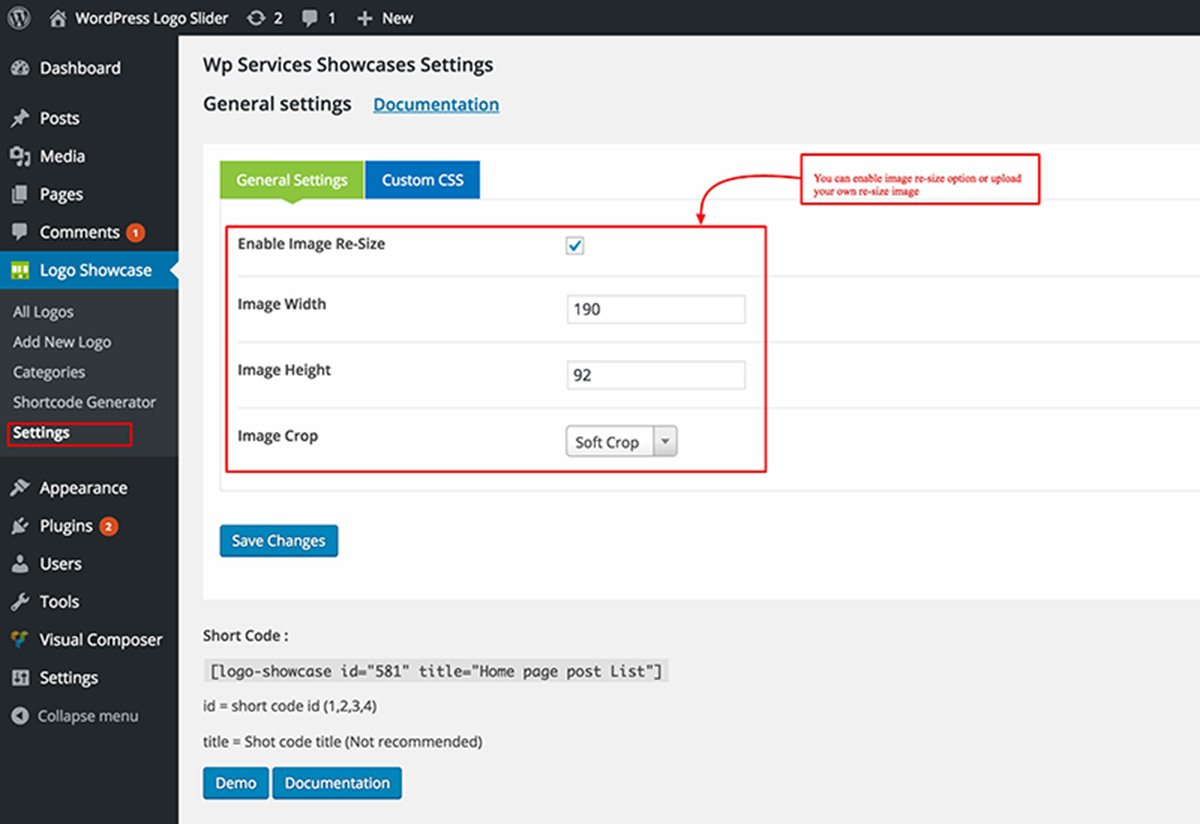Click the Media library icon
The height and width of the screenshot is (824, 1200).
coord(20,156)
